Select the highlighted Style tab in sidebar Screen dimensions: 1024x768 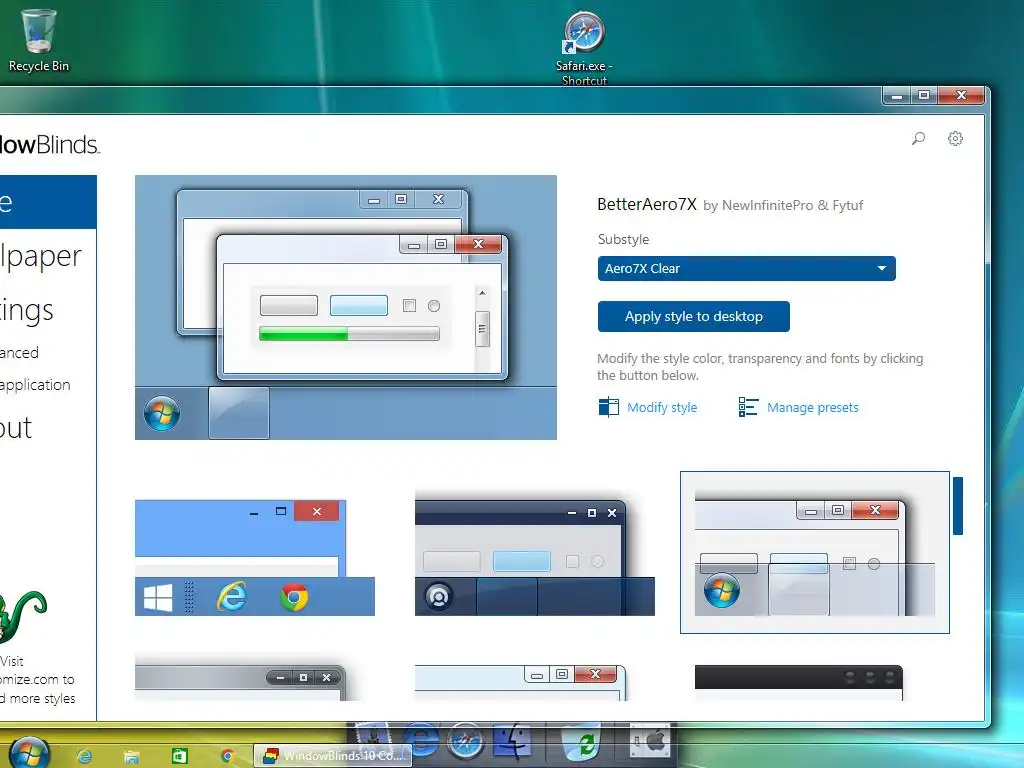coord(48,202)
